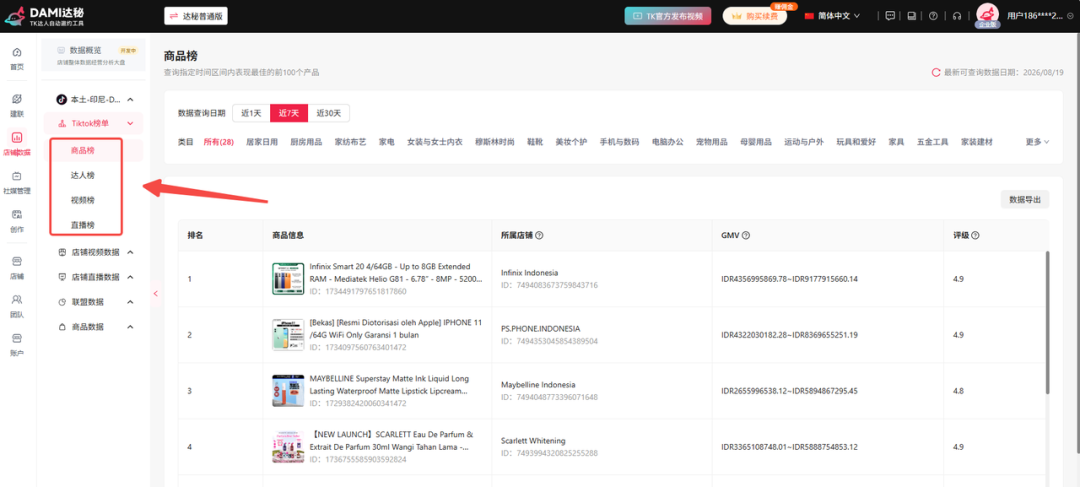Select the 近30天 date range

329,113
